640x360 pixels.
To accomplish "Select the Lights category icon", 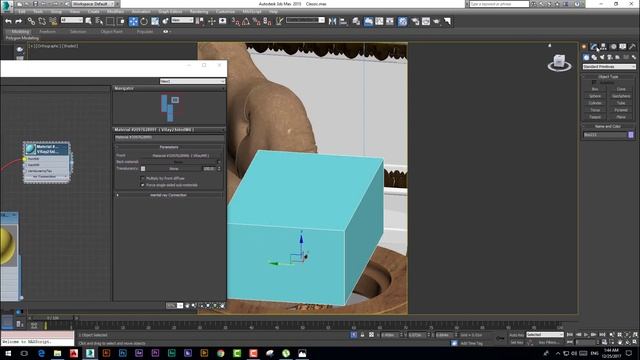I will click(602, 57).
